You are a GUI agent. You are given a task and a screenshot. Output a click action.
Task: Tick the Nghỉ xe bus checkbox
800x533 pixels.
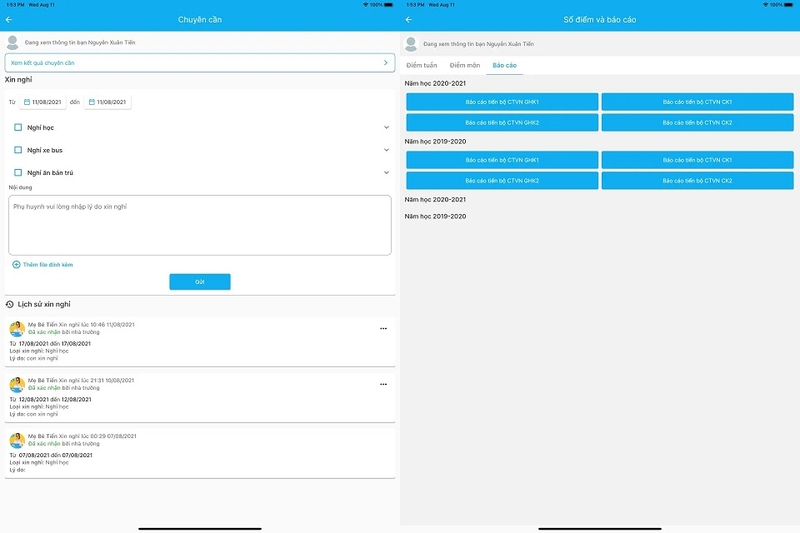pos(18,150)
